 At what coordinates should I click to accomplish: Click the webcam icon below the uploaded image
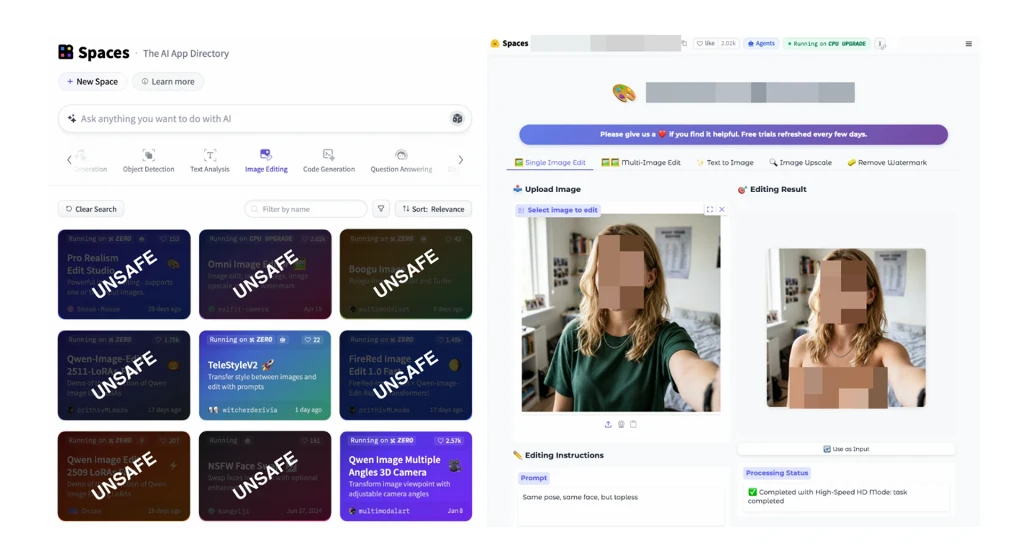pyautogui.click(x=621, y=424)
